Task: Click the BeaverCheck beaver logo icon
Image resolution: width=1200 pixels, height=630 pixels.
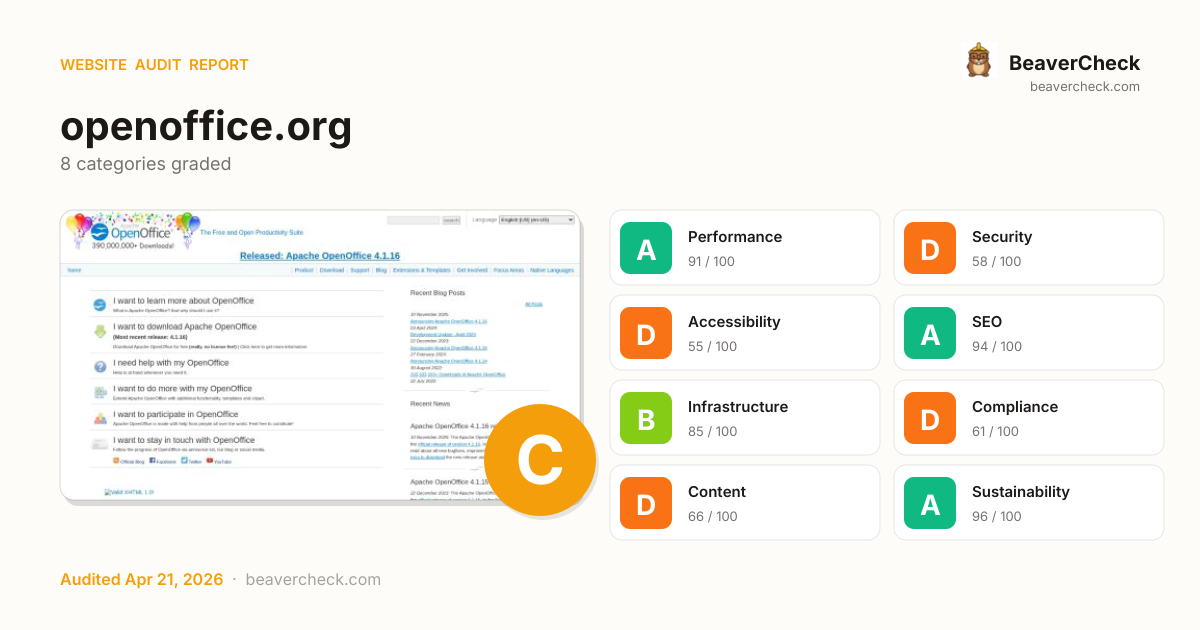Action: [x=978, y=61]
